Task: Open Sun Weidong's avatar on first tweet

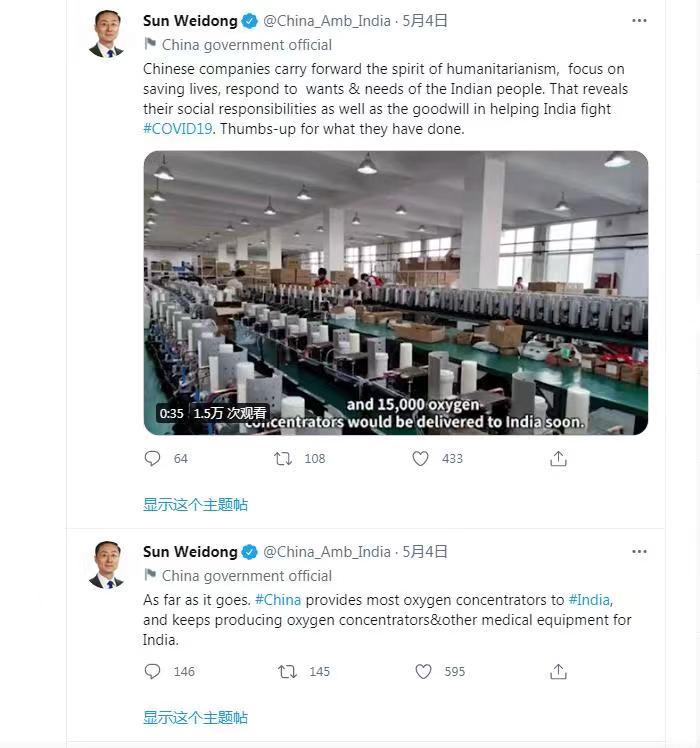Action: (106, 33)
